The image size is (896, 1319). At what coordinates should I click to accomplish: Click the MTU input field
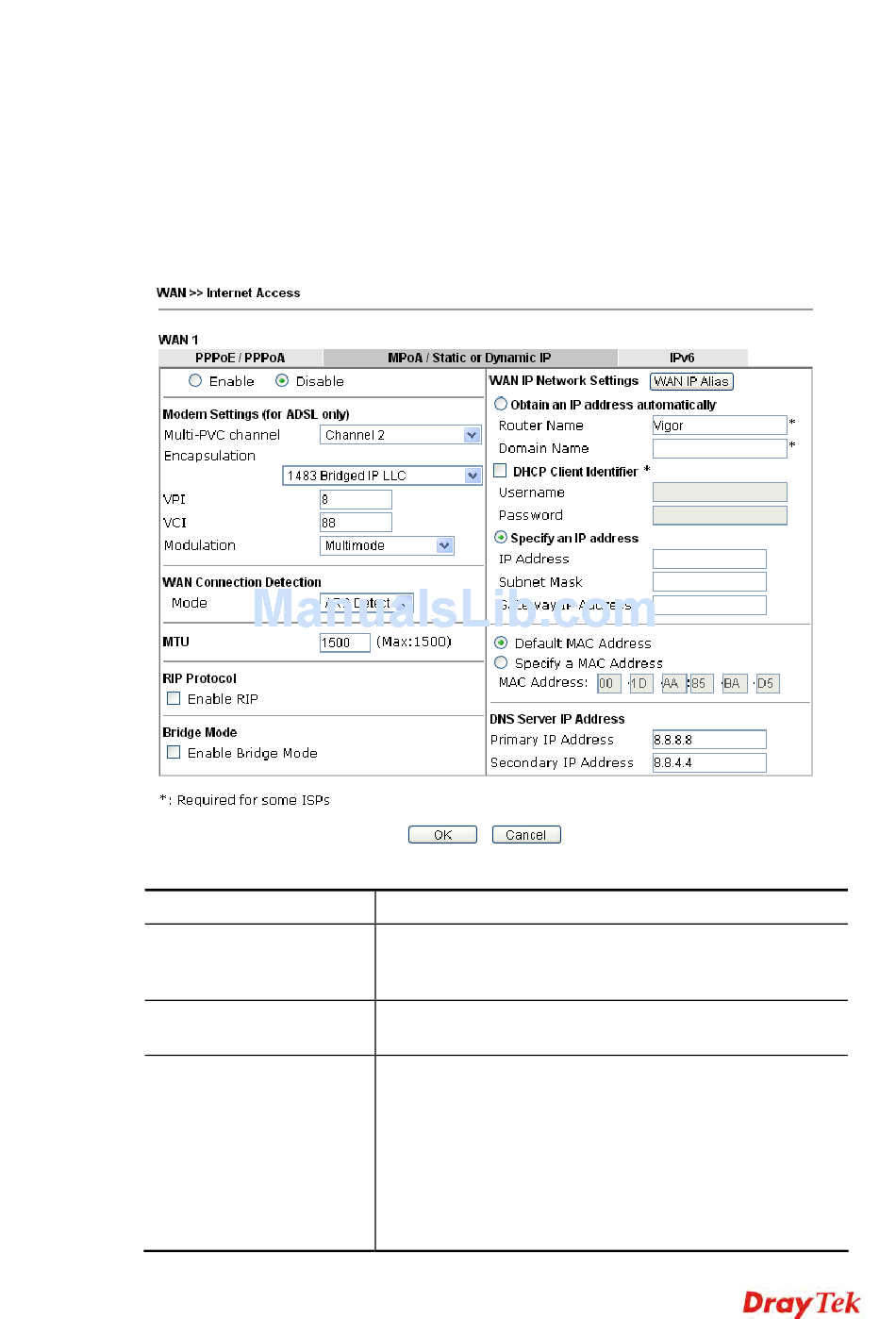344,643
